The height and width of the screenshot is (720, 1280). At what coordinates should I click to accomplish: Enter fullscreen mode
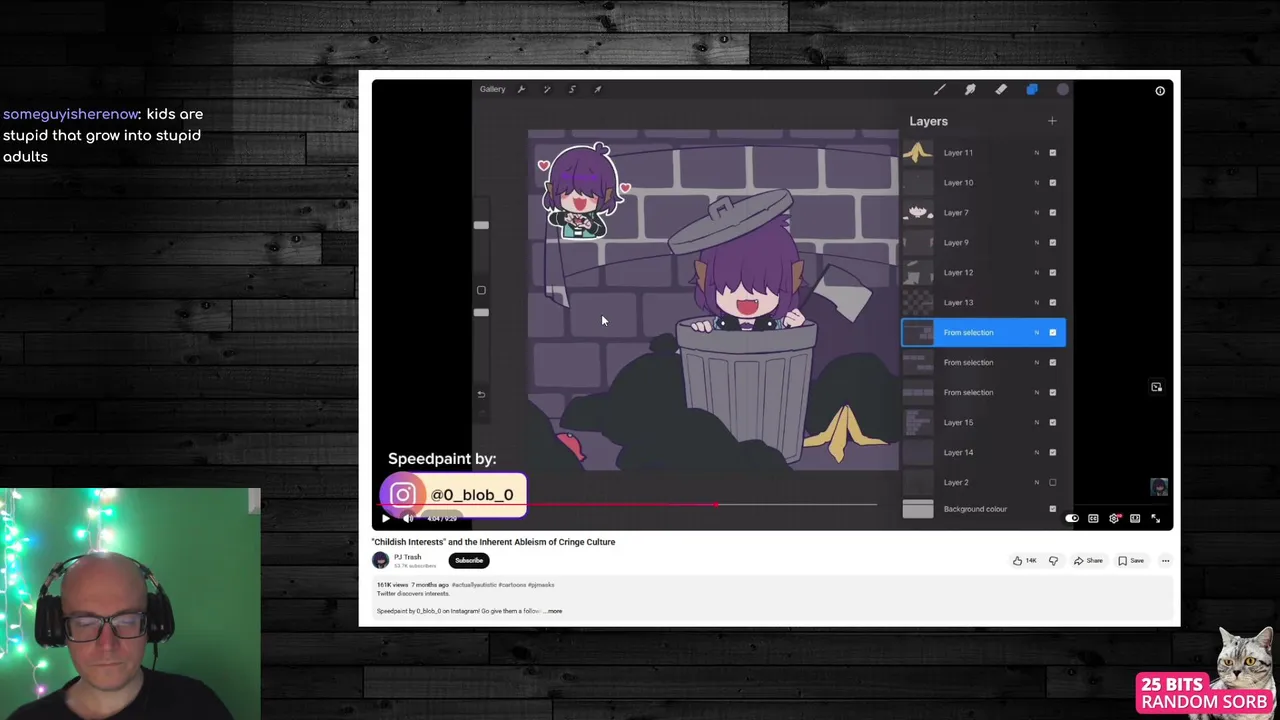click(x=1156, y=518)
